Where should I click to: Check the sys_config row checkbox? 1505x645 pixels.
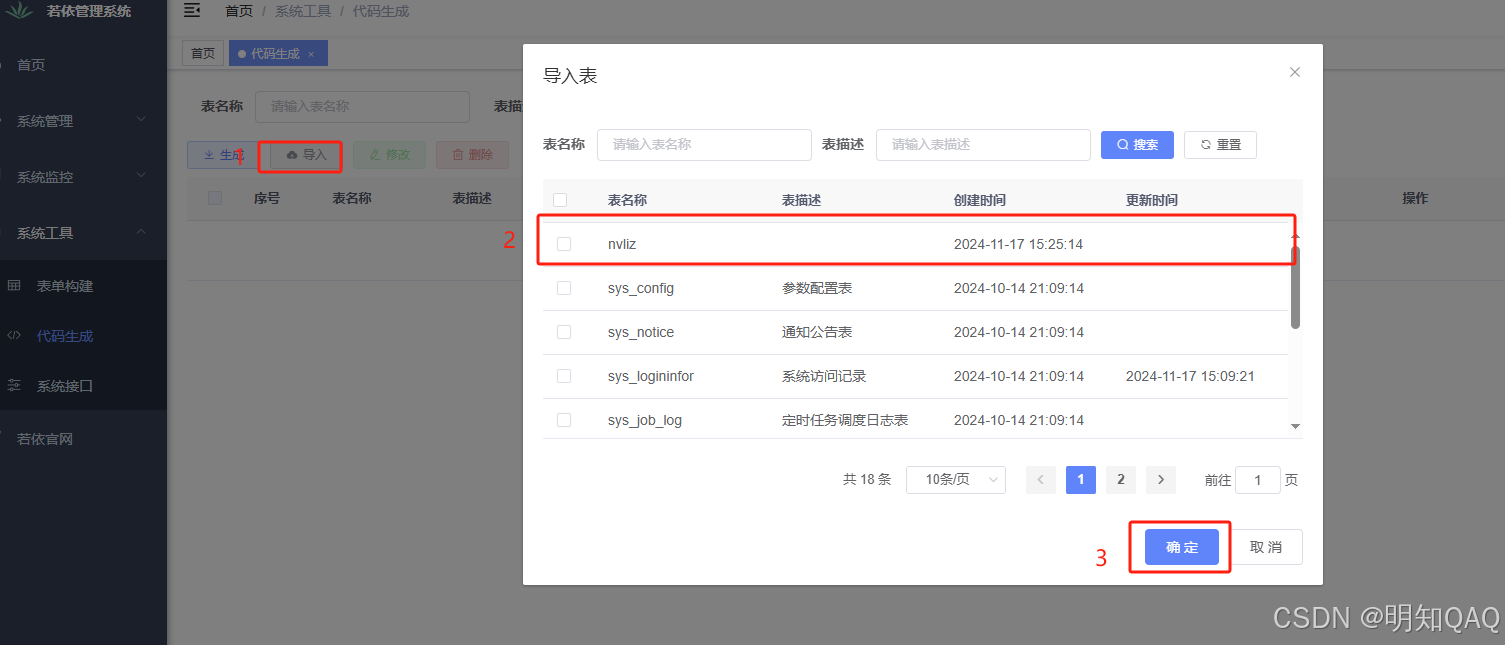click(x=563, y=287)
